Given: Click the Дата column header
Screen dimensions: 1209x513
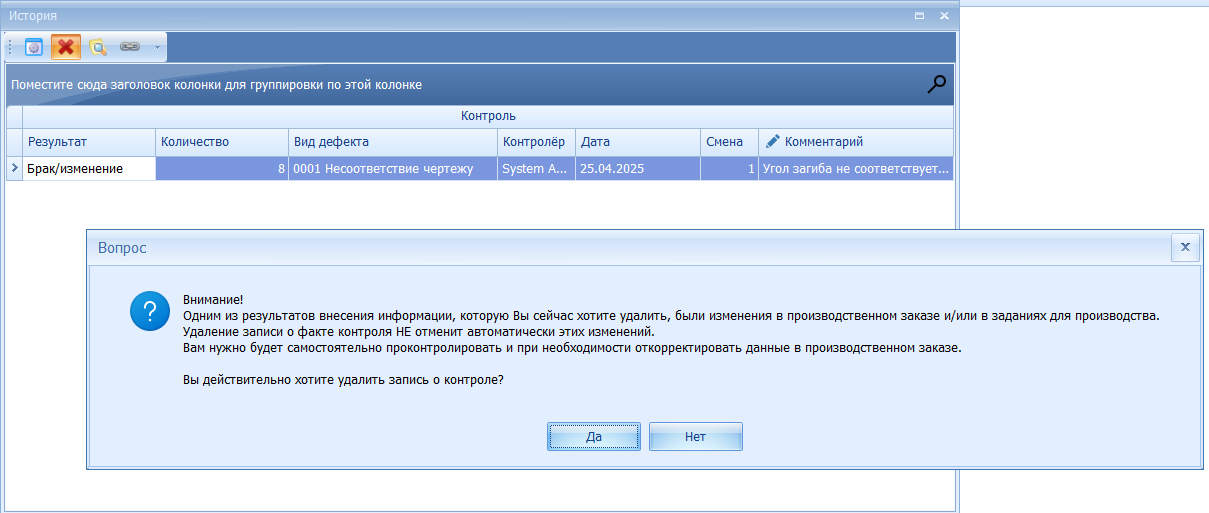Looking at the screenshot, I should pos(638,142).
